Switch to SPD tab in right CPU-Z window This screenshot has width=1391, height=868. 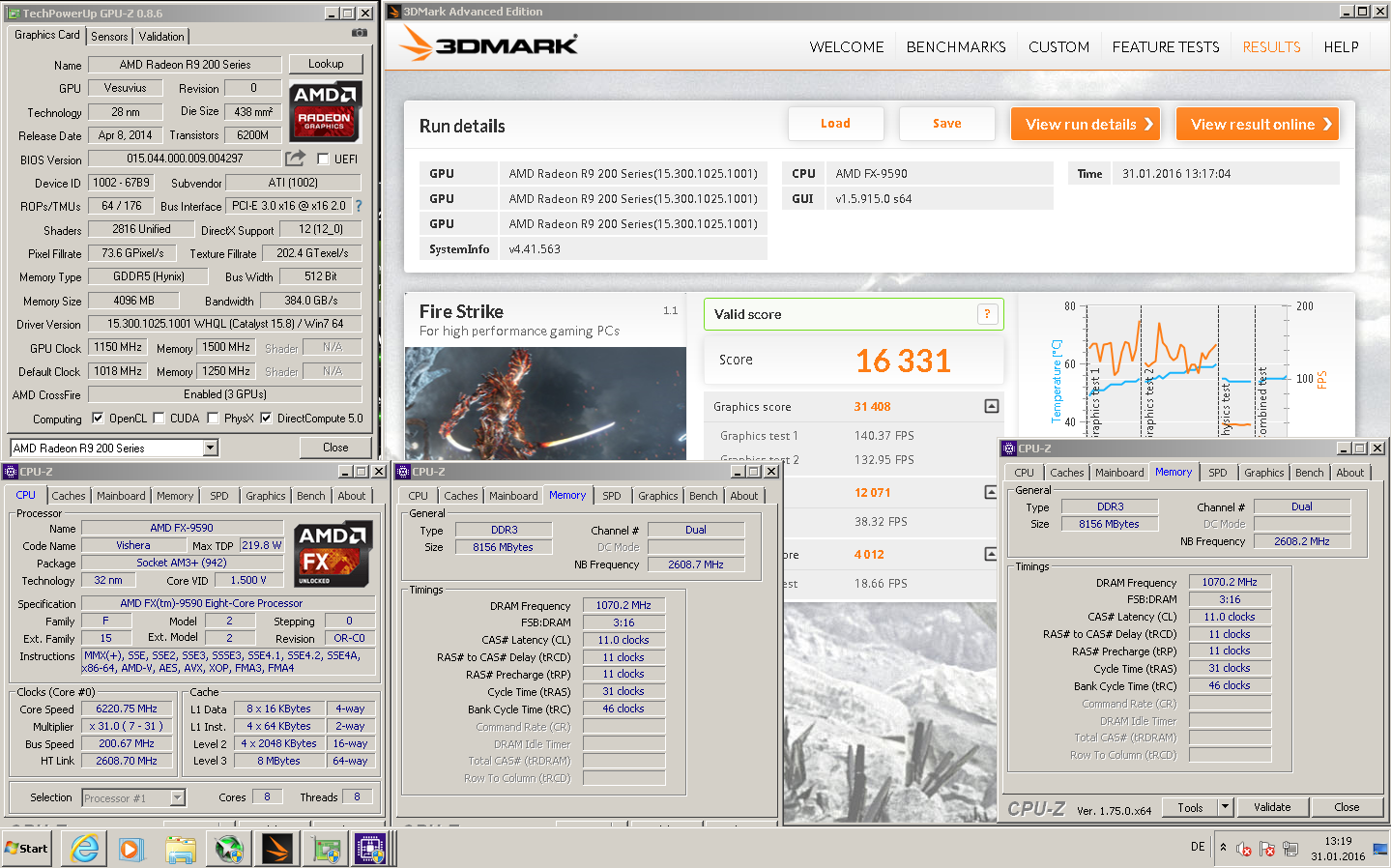click(1218, 473)
